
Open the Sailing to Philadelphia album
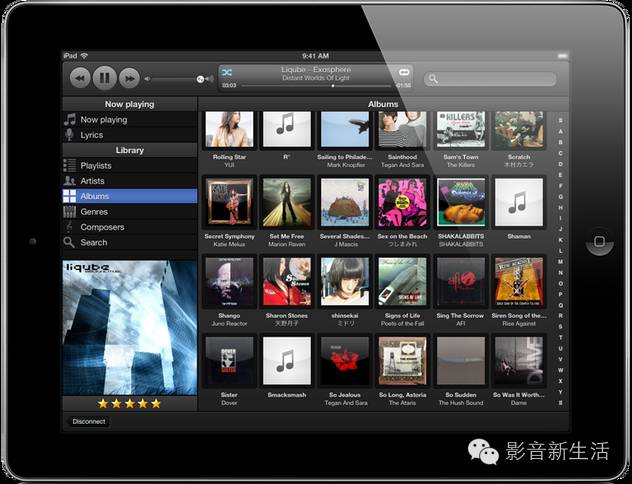(345, 129)
